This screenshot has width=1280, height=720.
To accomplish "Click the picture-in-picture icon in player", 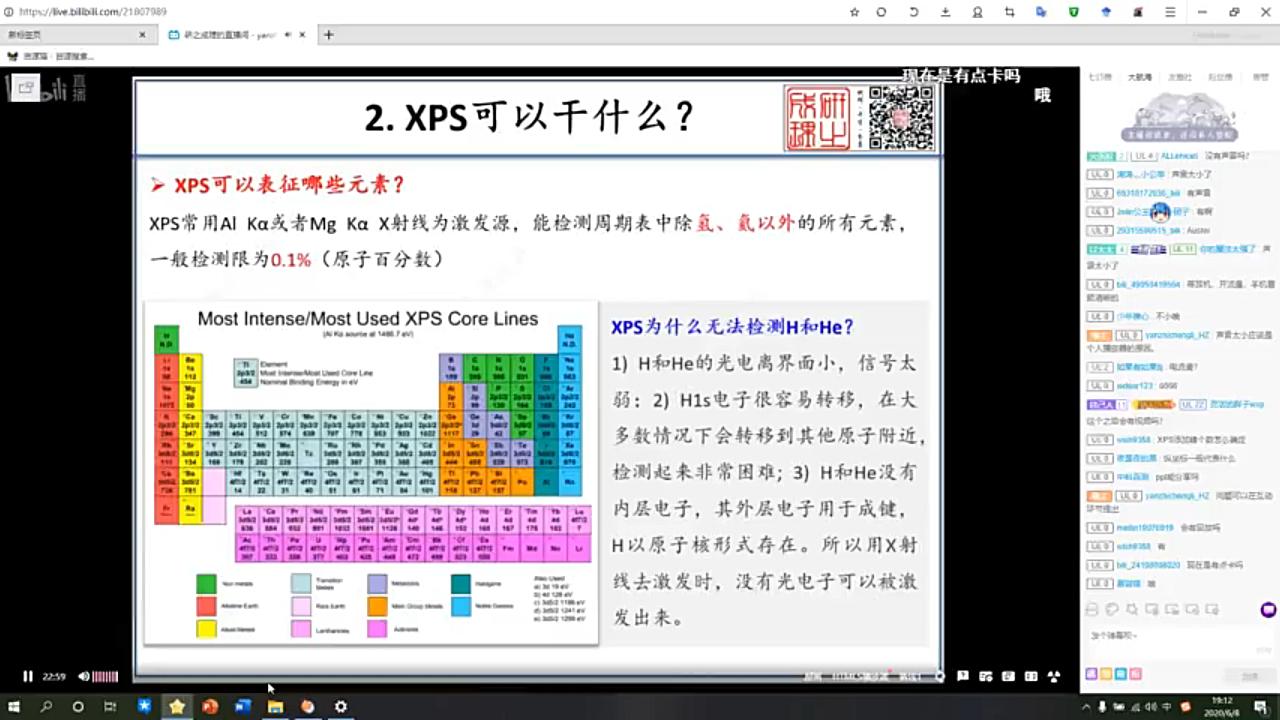I will (1008, 676).
